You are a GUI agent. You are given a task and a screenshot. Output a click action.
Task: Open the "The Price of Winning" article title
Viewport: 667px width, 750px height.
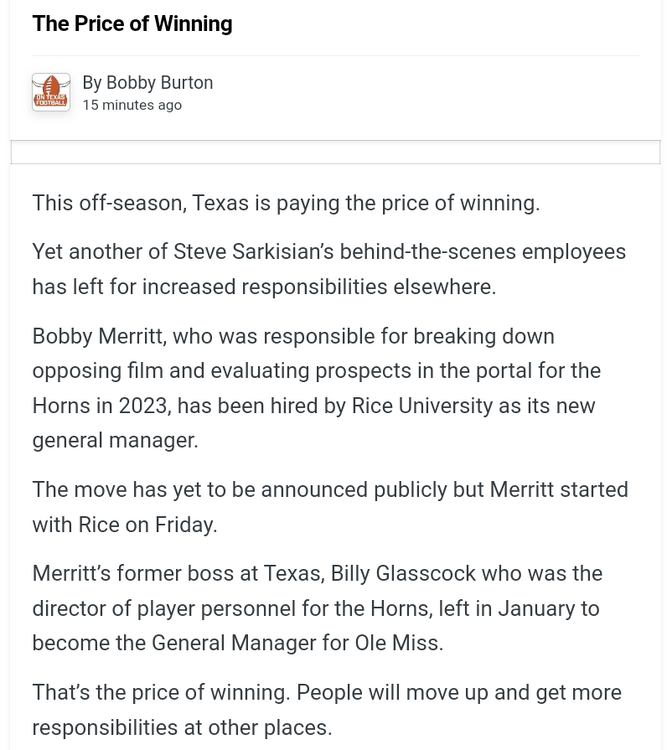click(132, 24)
